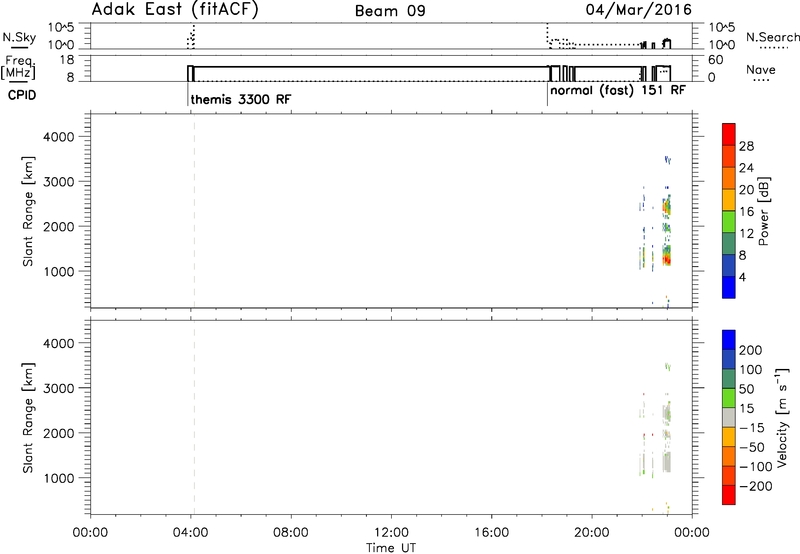The width and height of the screenshot is (800, 554).
Task: Click the bright blue bottom segment of the Power colorbar
Action: (729, 287)
